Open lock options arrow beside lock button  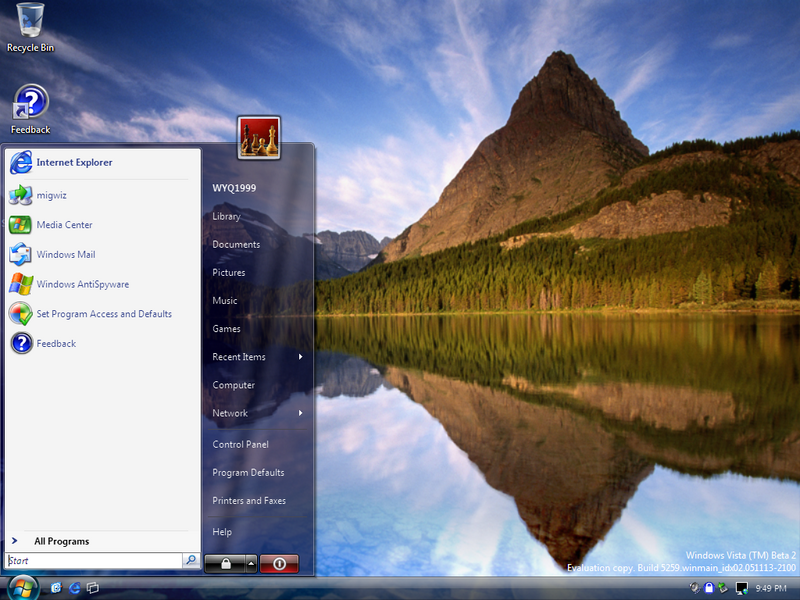251,564
